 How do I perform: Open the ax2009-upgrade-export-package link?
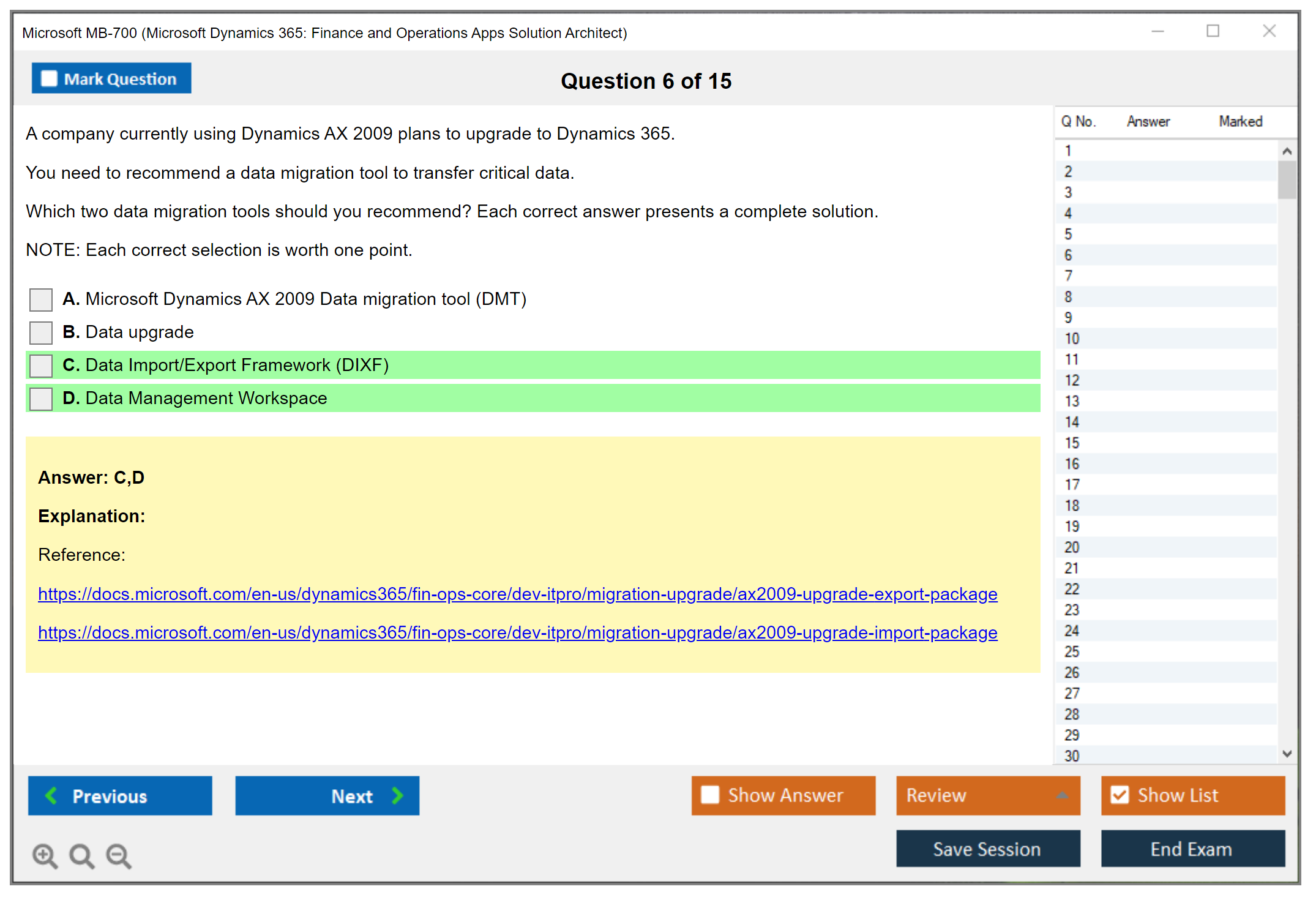517,594
